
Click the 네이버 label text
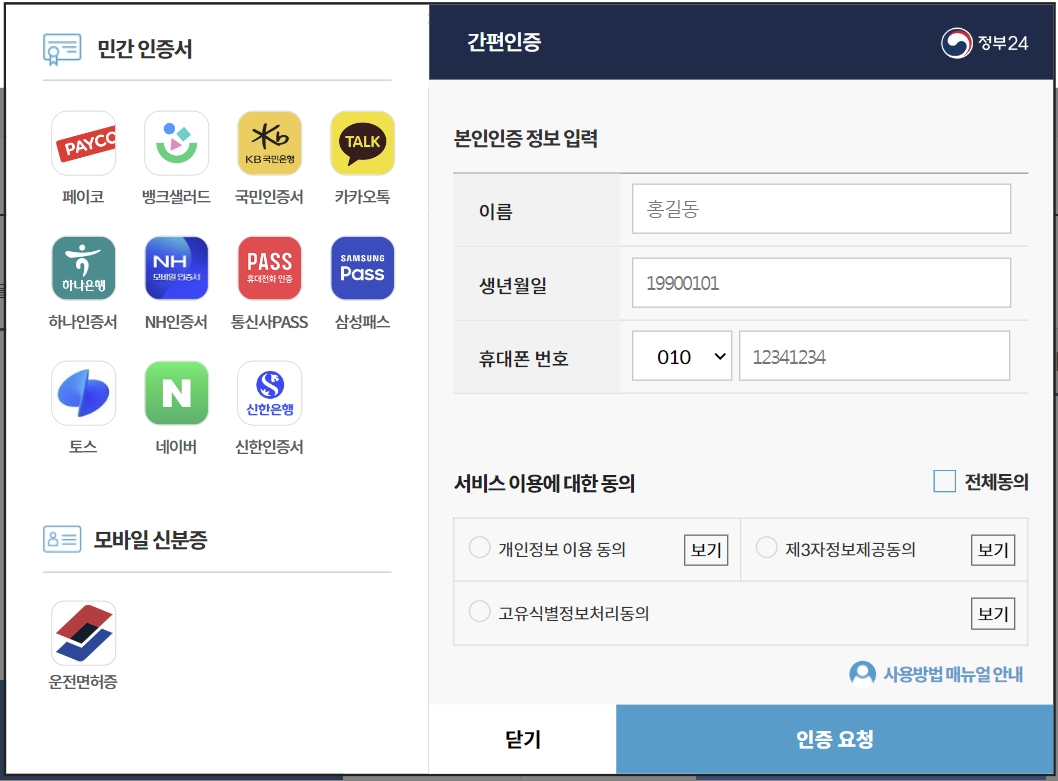coord(176,447)
